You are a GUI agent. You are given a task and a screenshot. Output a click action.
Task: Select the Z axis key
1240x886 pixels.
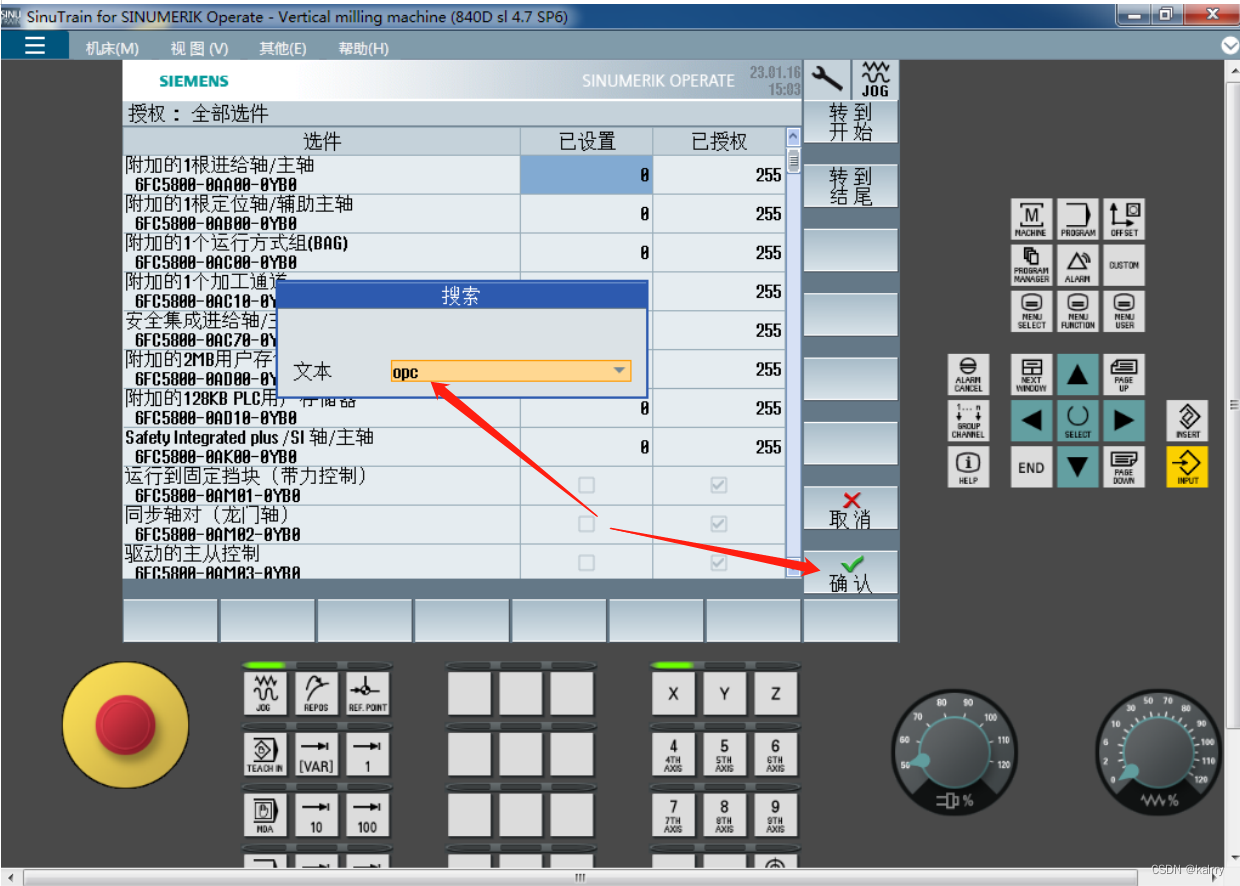coord(775,693)
